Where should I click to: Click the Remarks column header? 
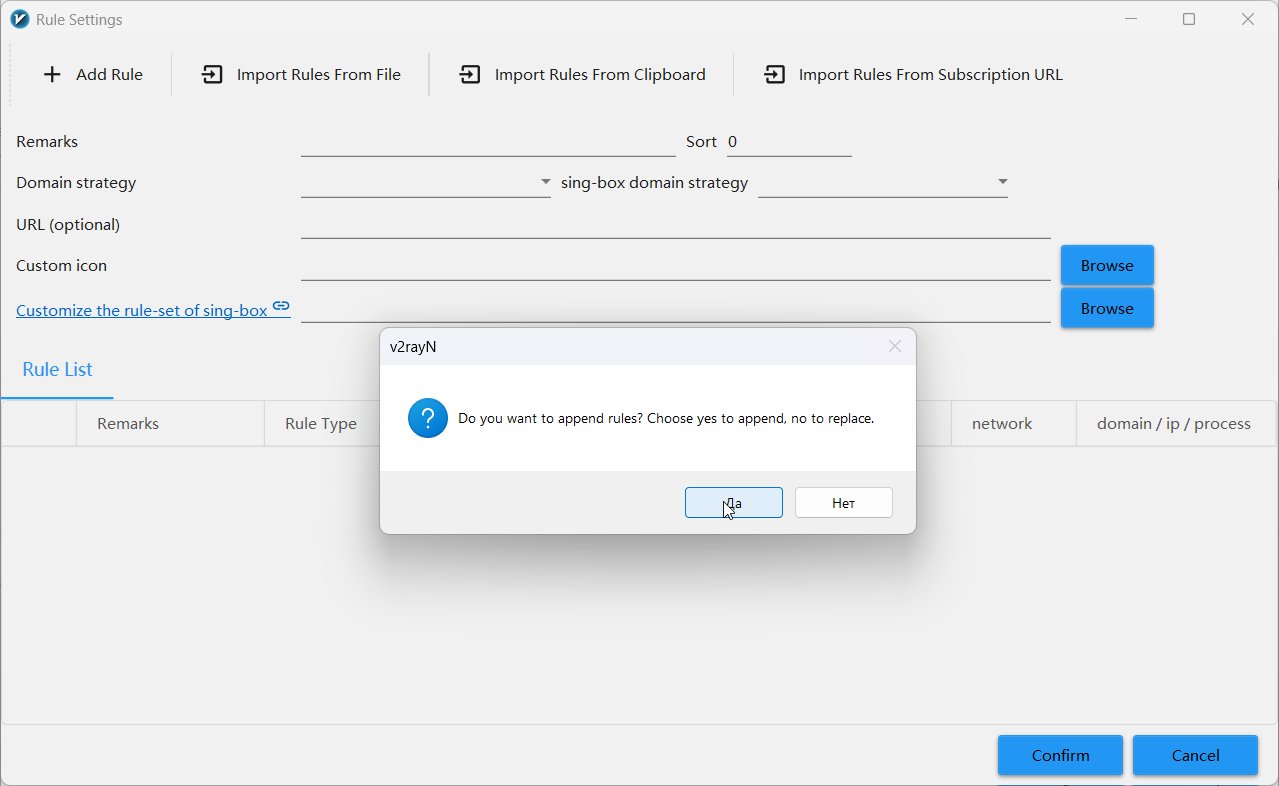tap(170, 424)
